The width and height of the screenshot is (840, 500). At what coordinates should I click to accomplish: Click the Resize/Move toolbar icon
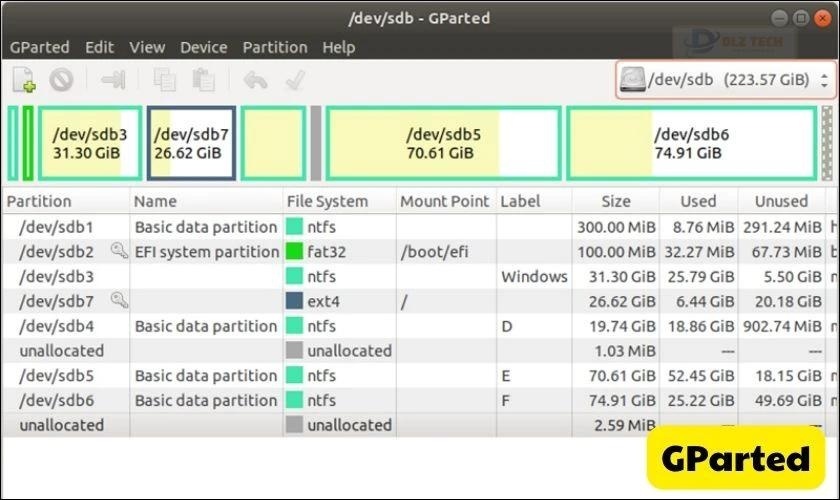113,80
